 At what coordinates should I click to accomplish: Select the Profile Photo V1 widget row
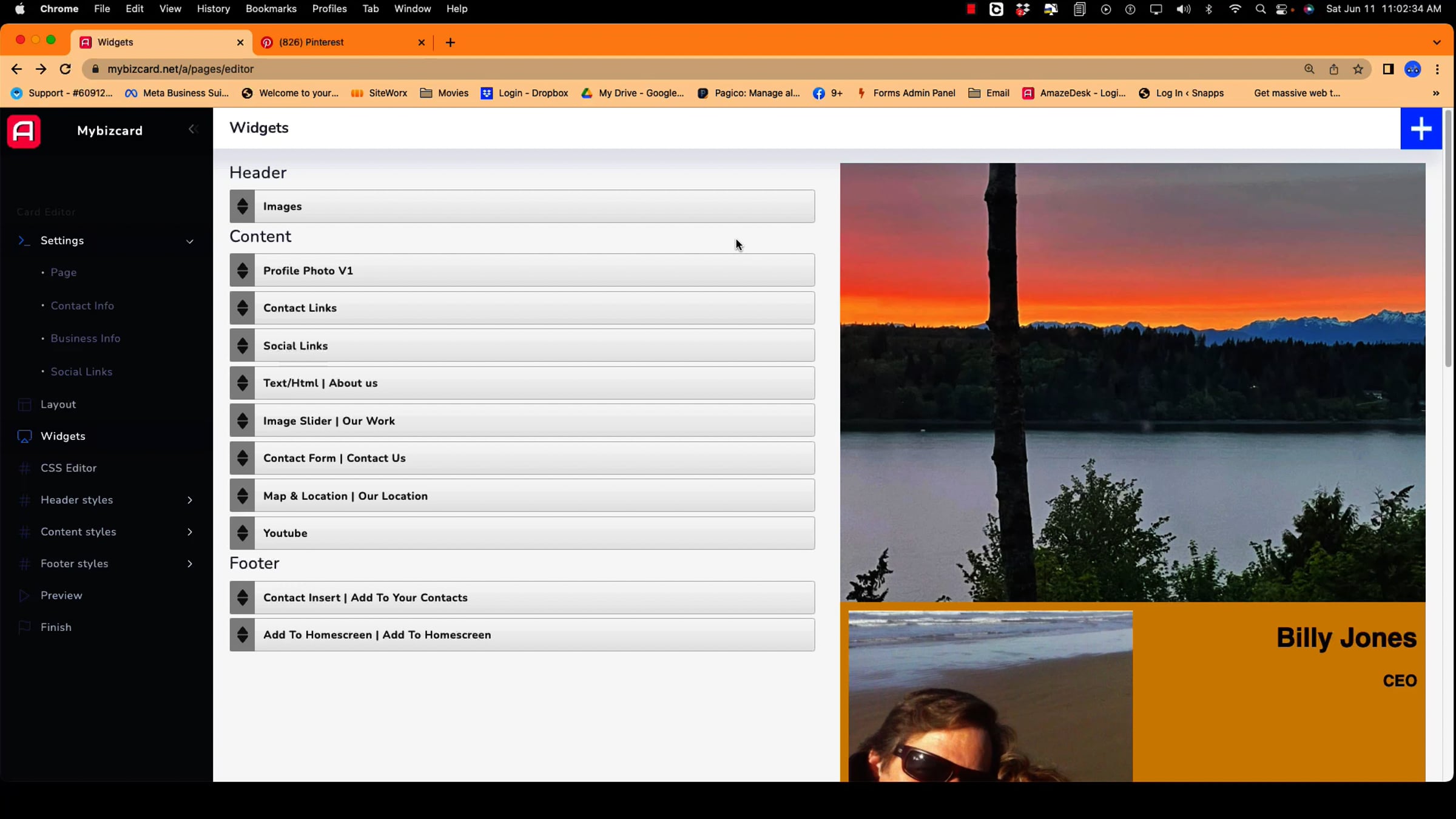pyautogui.click(x=522, y=271)
